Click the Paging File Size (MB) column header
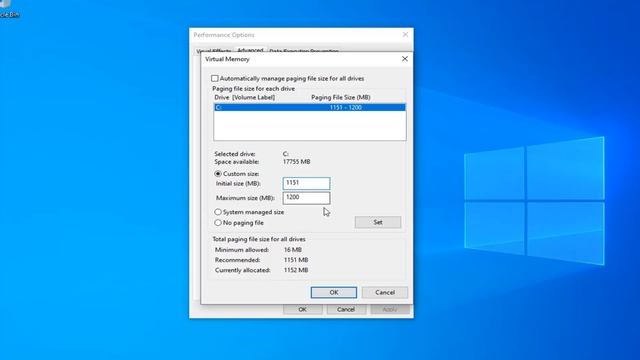This screenshot has height=360, width=640. (x=341, y=98)
